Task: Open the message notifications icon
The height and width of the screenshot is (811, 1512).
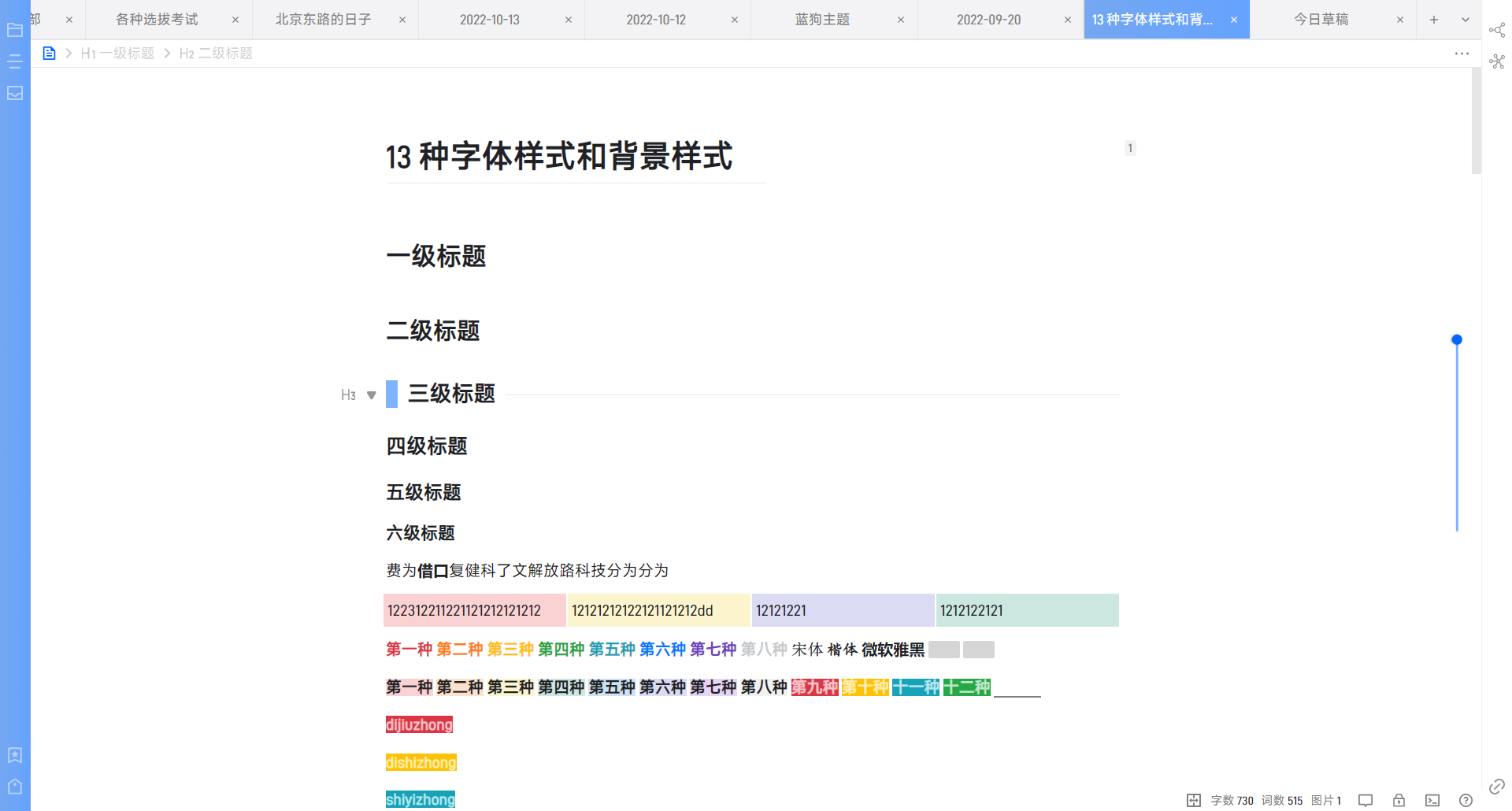Action: pos(1366,800)
